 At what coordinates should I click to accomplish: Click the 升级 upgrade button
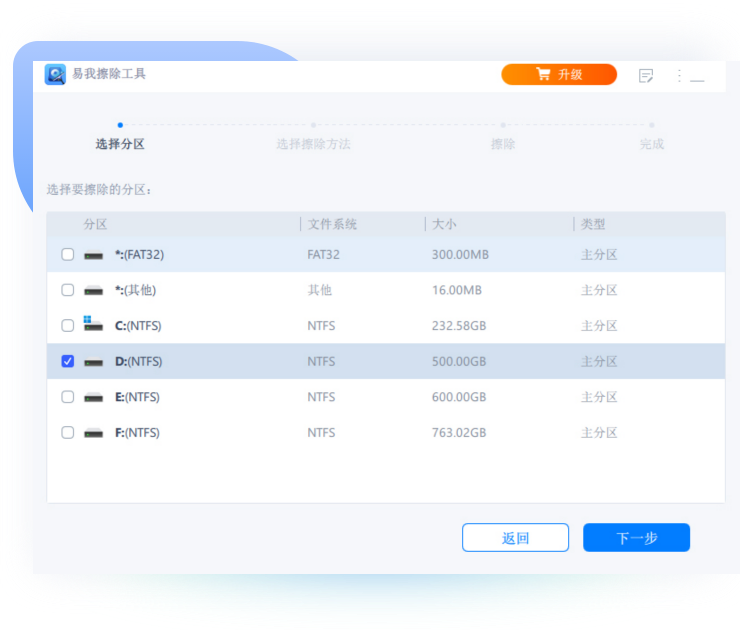point(559,74)
